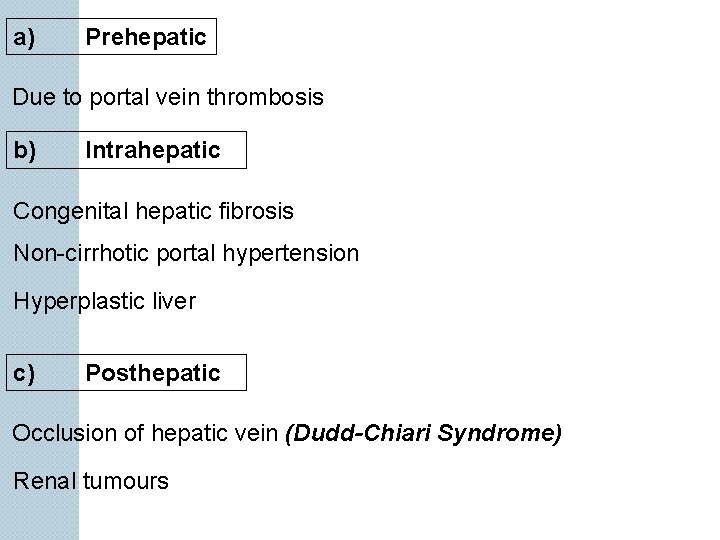Viewport: 720px width, 540px height.
Task: Click Non-cirrhotic portal hypertension text
Action: point(186,253)
